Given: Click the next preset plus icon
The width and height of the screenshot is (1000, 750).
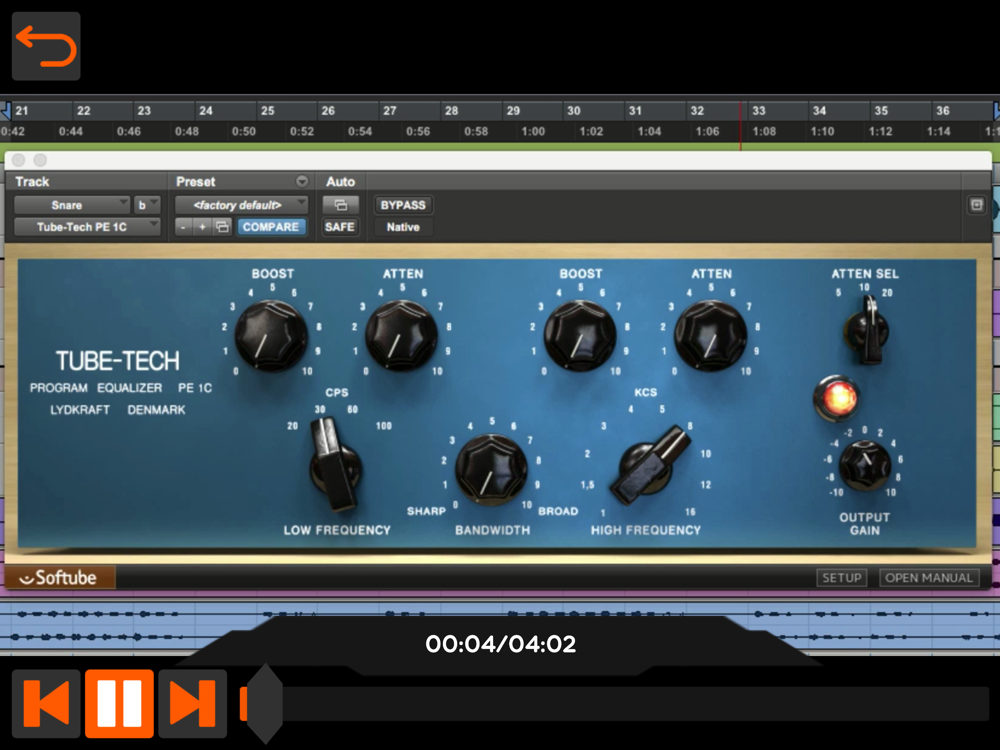Looking at the screenshot, I should [202, 227].
